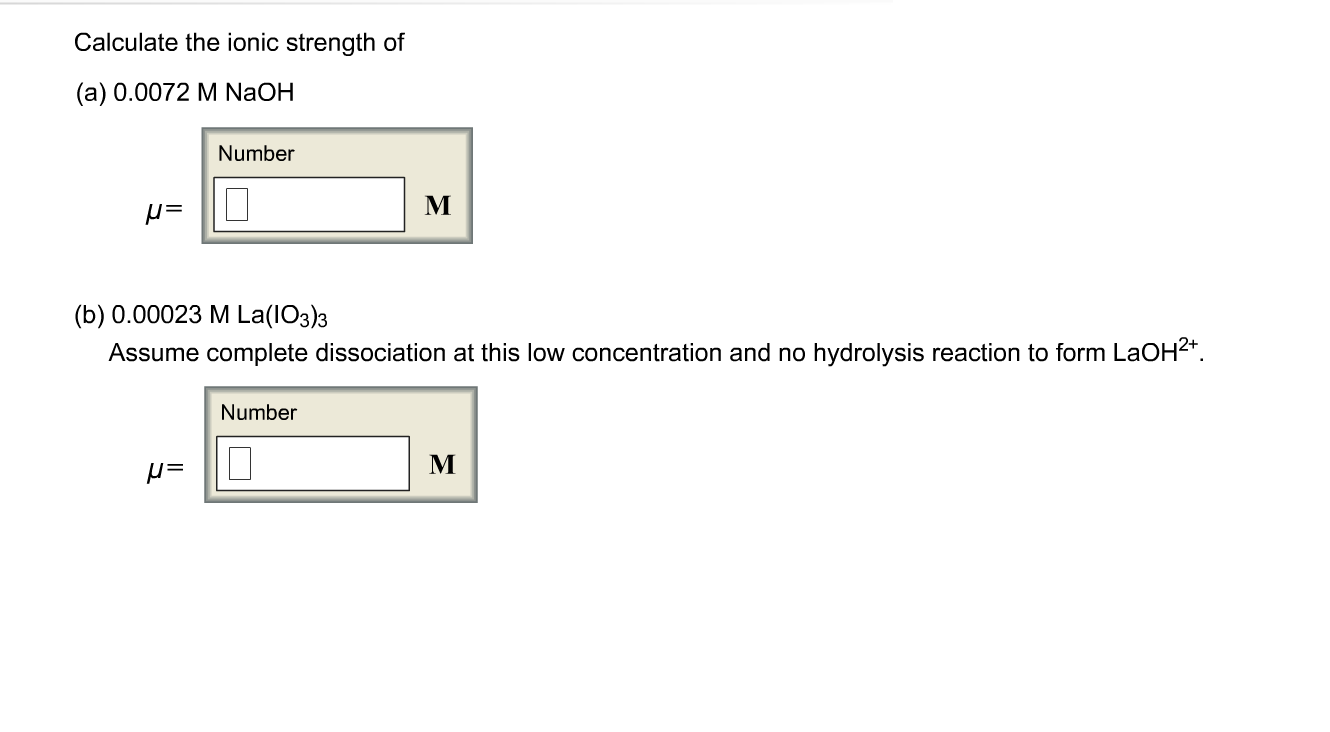Click the assumption note about complete dissociation
This screenshot has width=1330, height=732.
click(600, 352)
